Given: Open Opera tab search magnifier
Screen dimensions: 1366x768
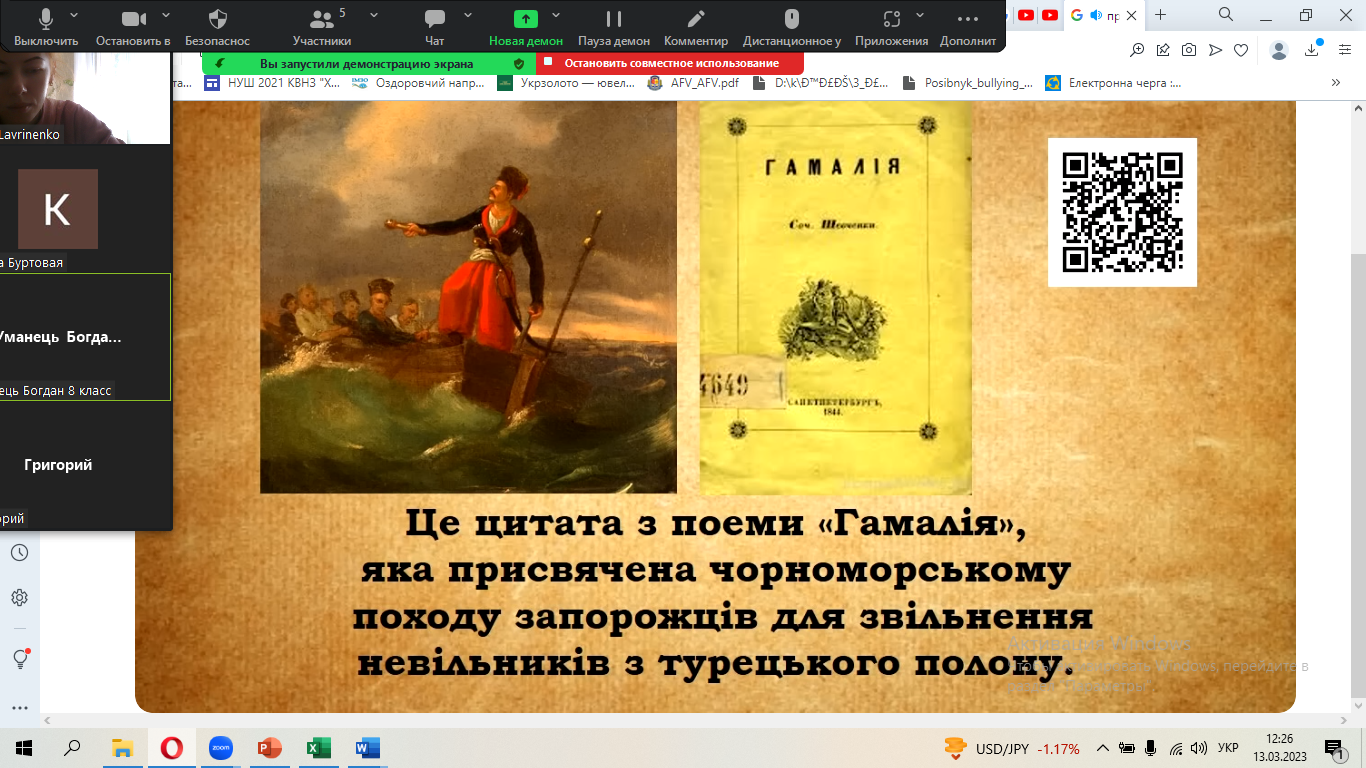Looking at the screenshot, I should pos(1226,14).
